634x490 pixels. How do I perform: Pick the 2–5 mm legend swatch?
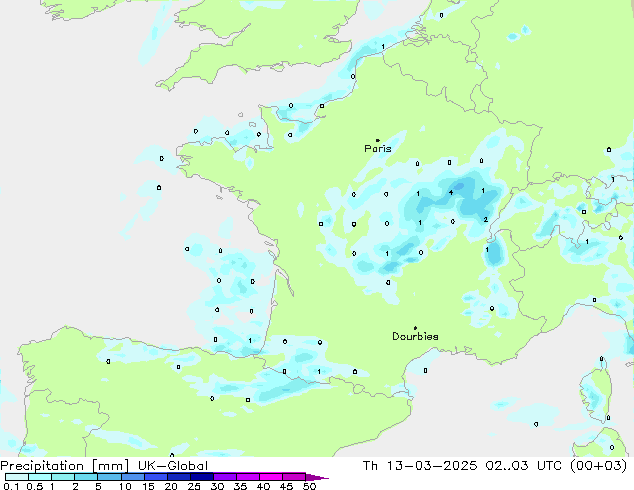click(86, 477)
